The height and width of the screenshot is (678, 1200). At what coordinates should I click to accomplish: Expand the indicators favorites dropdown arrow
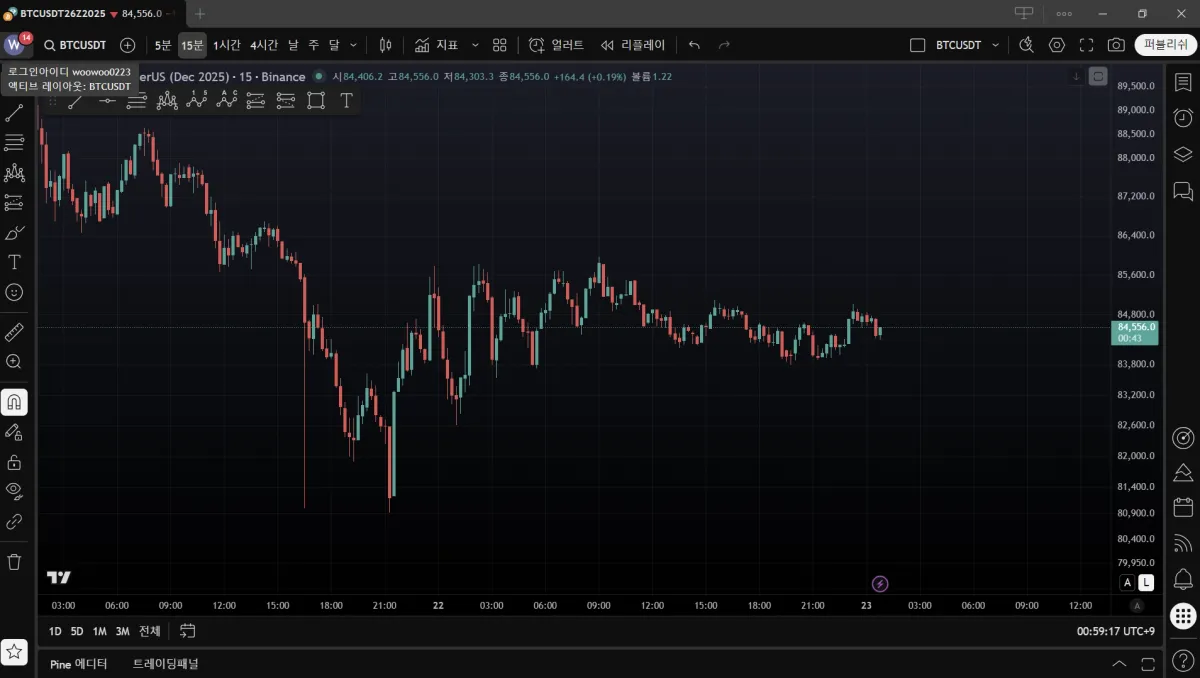coord(475,45)
